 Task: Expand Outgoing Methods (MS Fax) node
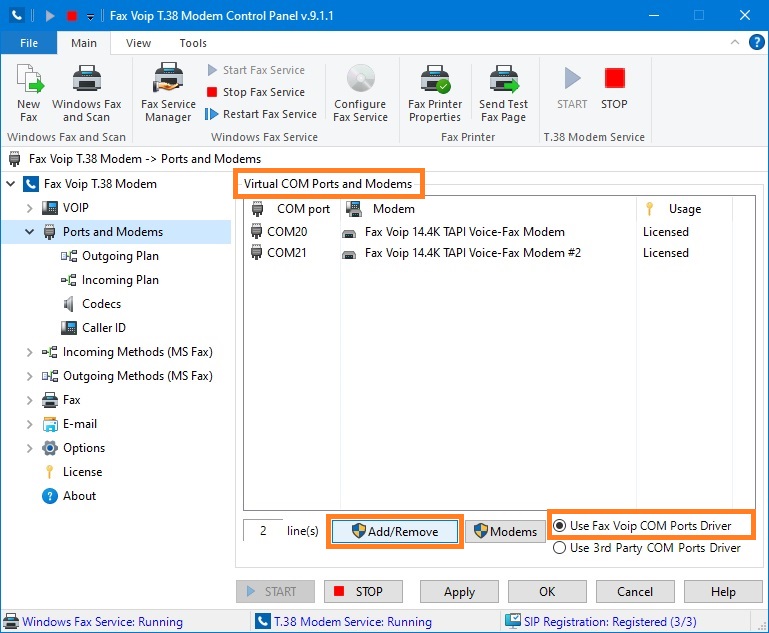coord(29,376)
